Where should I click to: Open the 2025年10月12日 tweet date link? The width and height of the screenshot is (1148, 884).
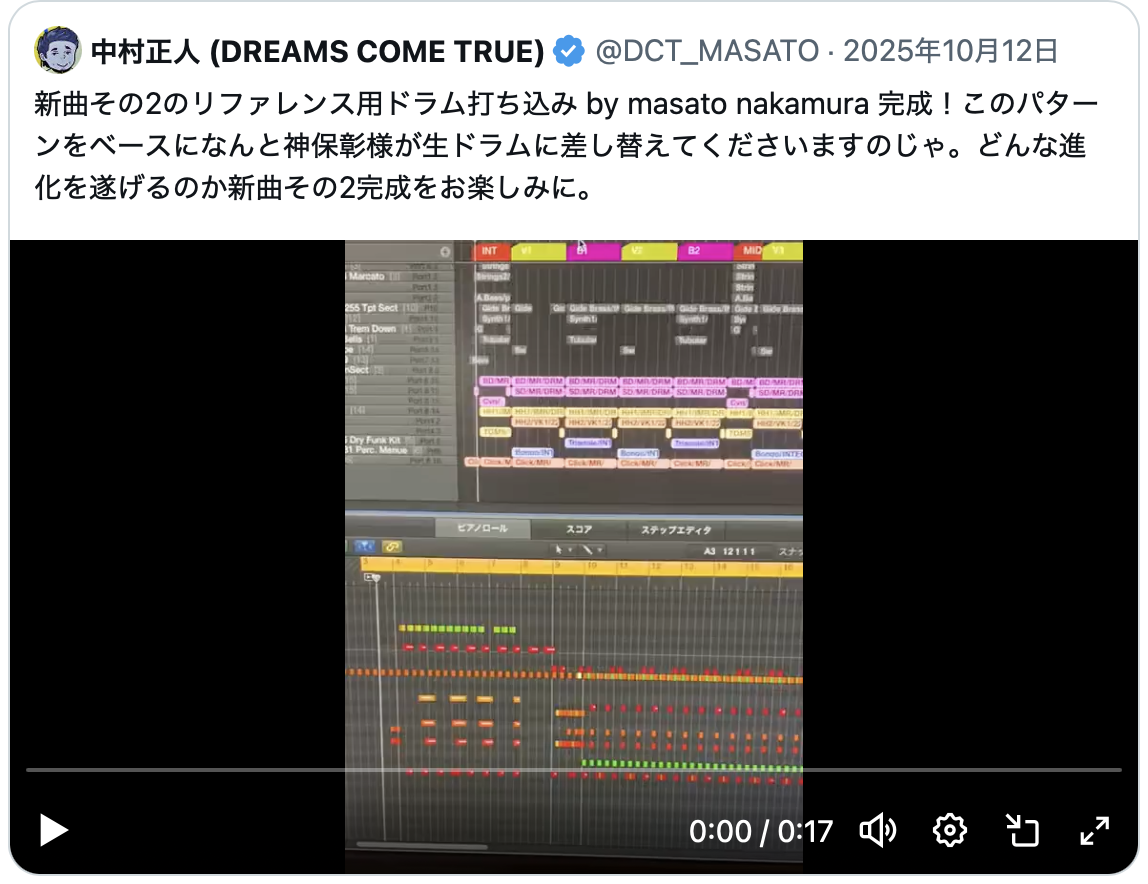tap(951, 51)
